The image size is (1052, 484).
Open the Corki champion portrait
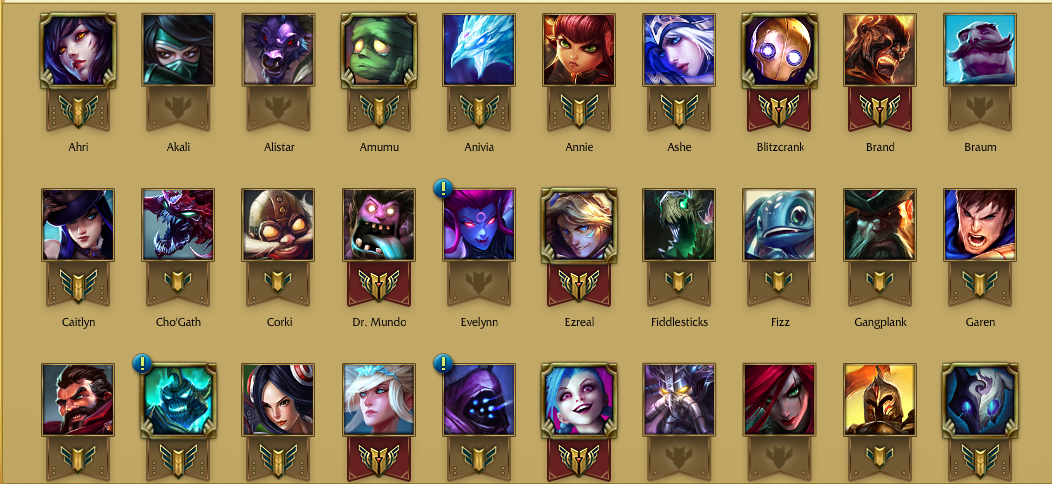278,225
